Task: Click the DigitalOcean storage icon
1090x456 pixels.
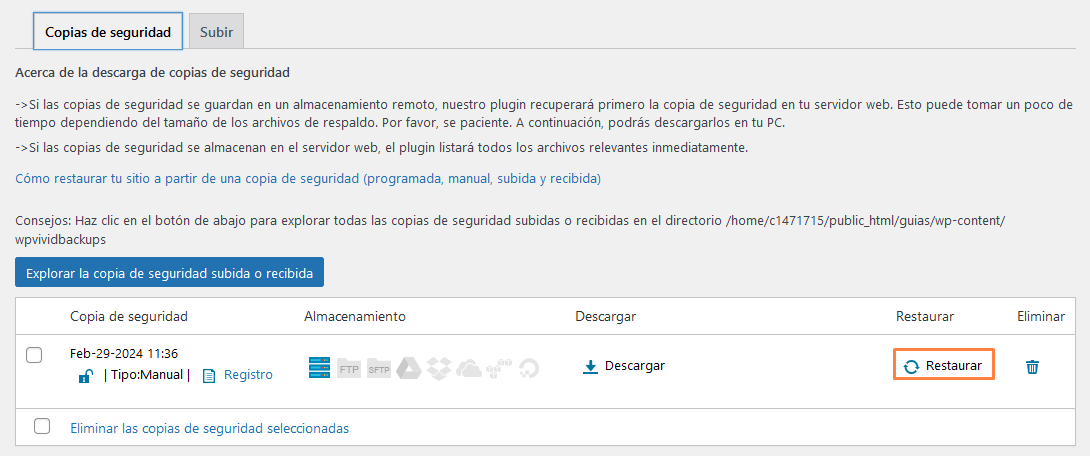Action: [x=529, y=368]
